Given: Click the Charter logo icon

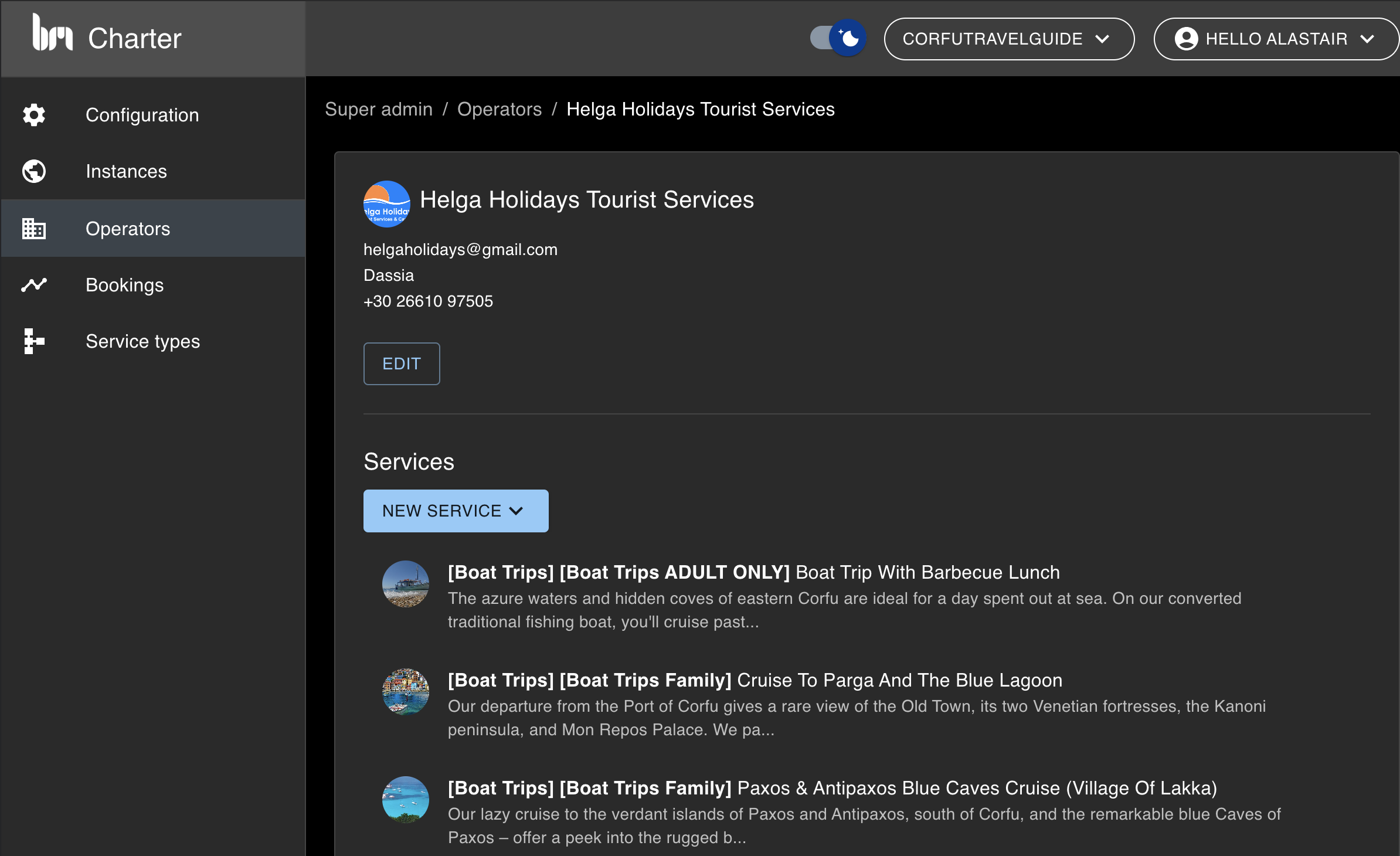Looking at the screenshot, I should click(53, 33).
